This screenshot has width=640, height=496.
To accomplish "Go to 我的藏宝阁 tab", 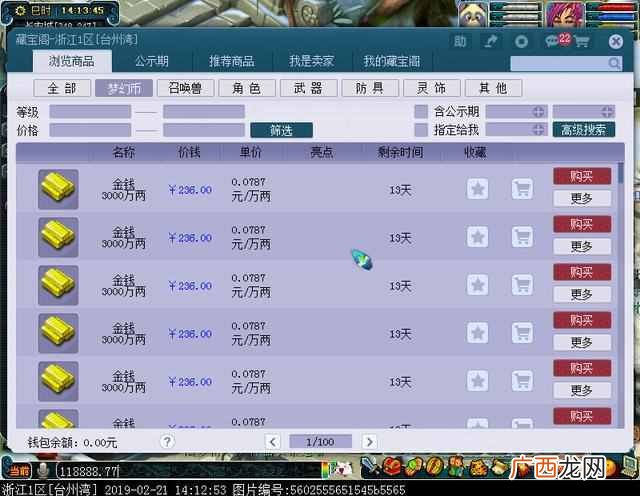I will [x=392, y=61].
